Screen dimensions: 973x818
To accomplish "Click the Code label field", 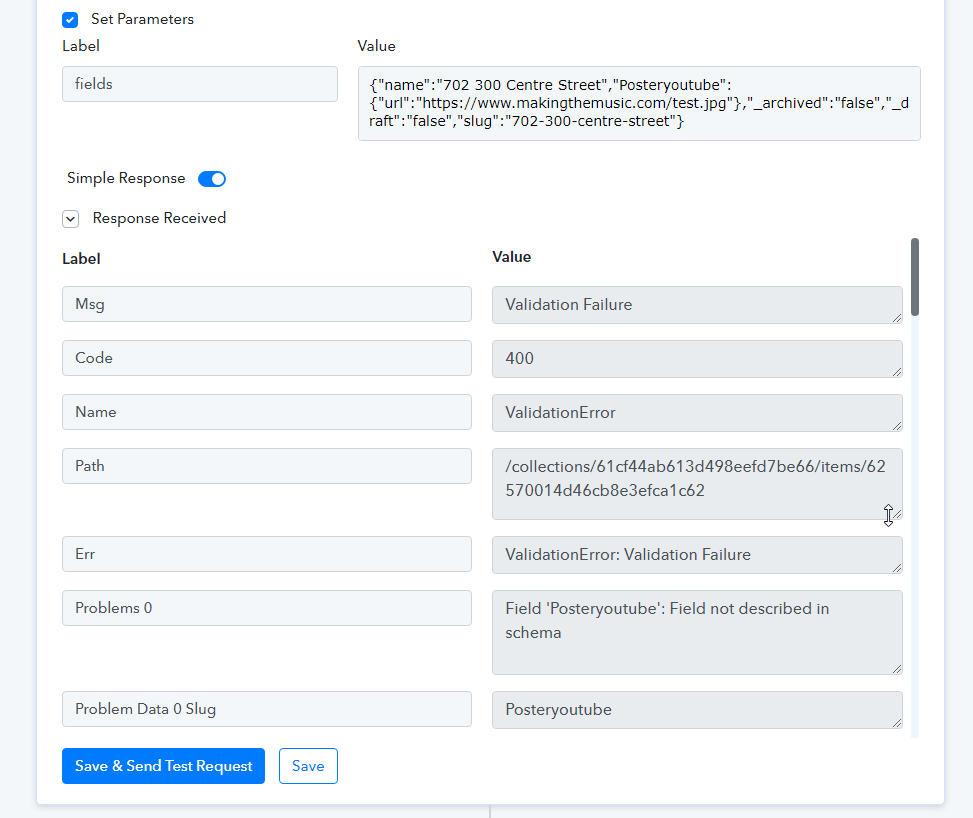I will [267, 358].
